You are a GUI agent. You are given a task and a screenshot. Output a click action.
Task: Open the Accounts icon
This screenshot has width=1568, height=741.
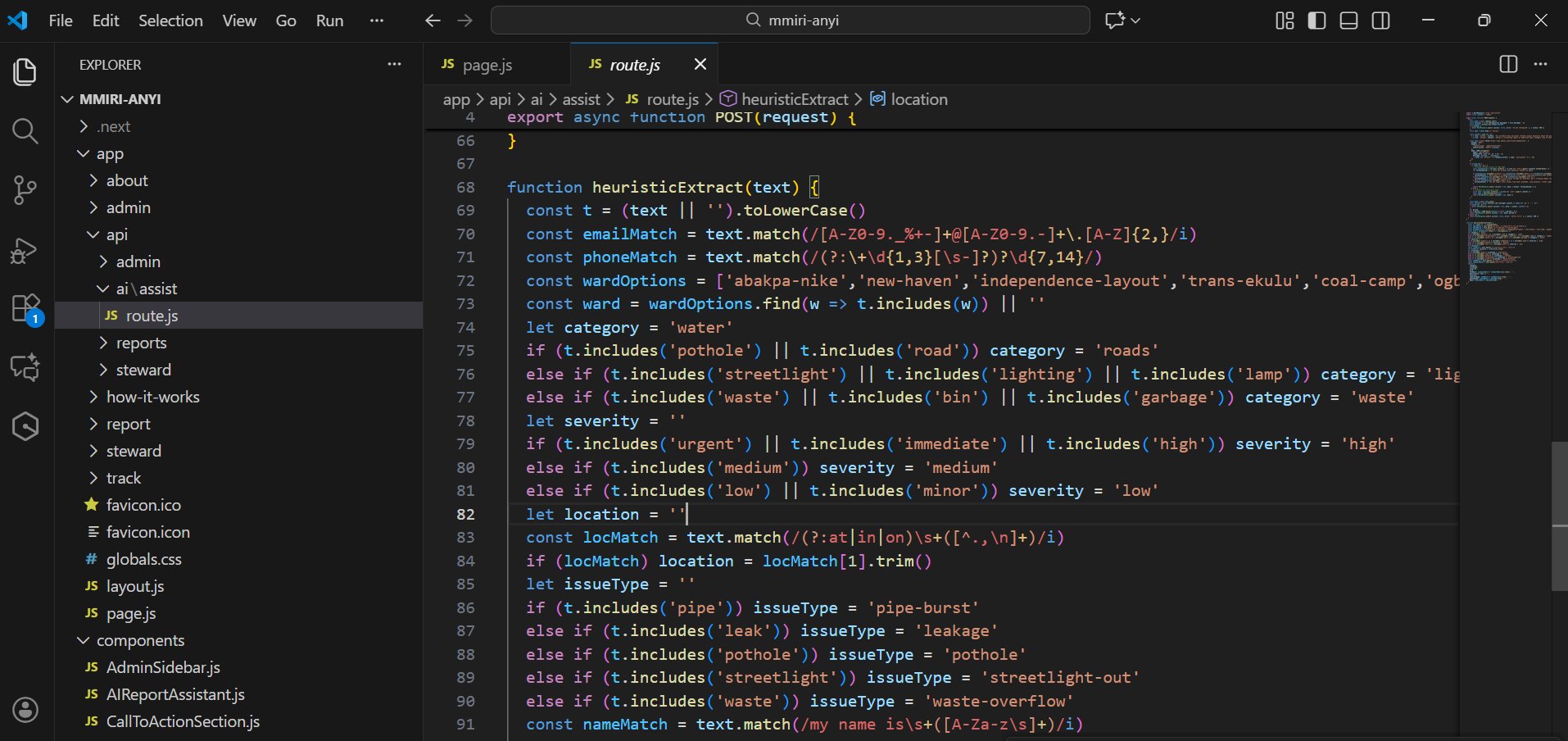[x=25, y=709]
